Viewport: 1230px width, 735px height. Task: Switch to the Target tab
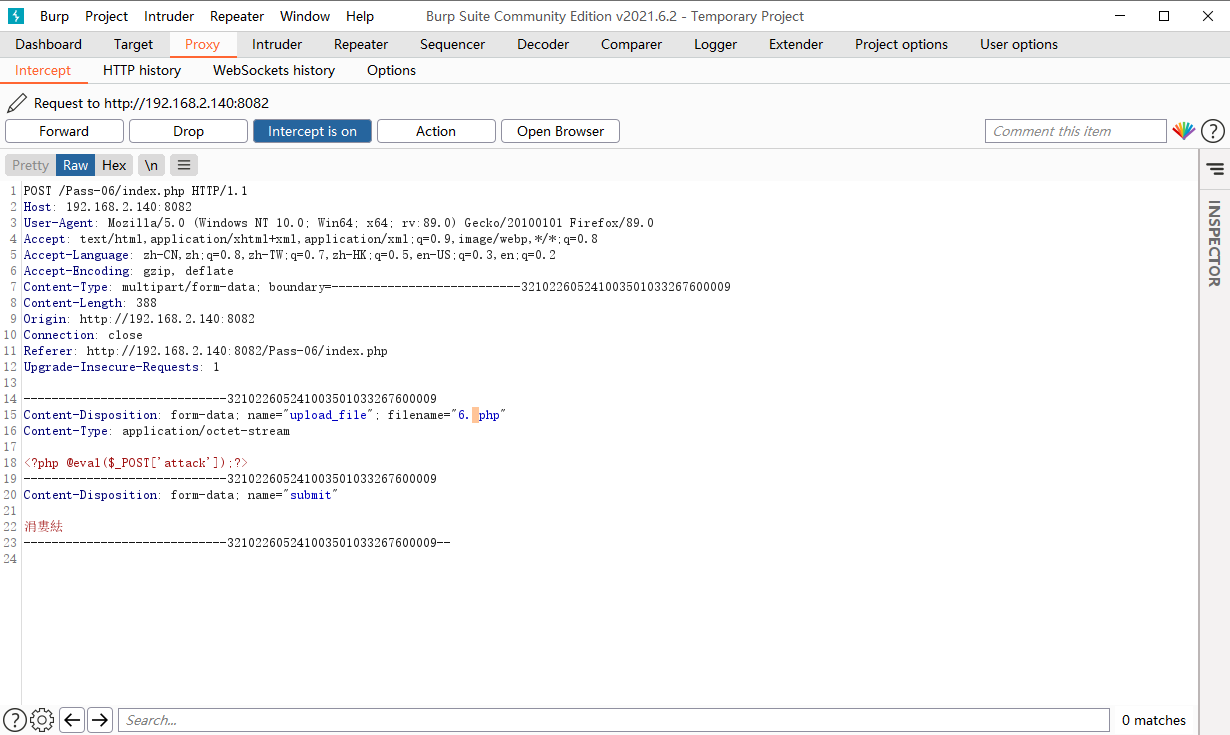(133, 44)
